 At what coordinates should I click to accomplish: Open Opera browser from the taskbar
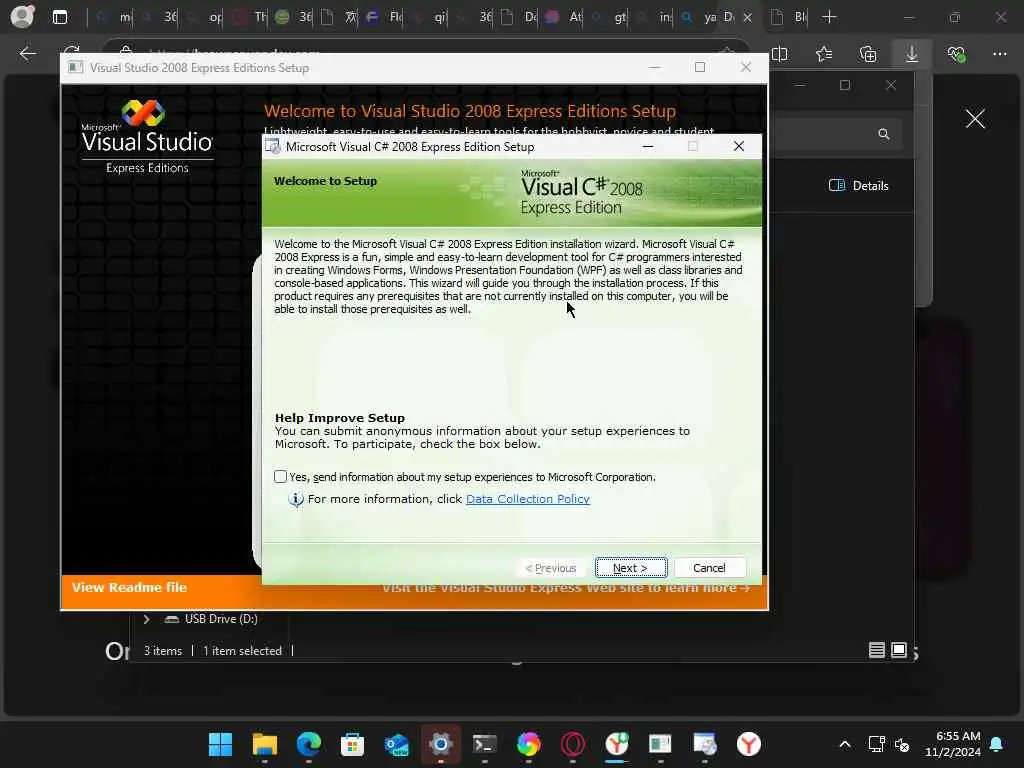573,744
